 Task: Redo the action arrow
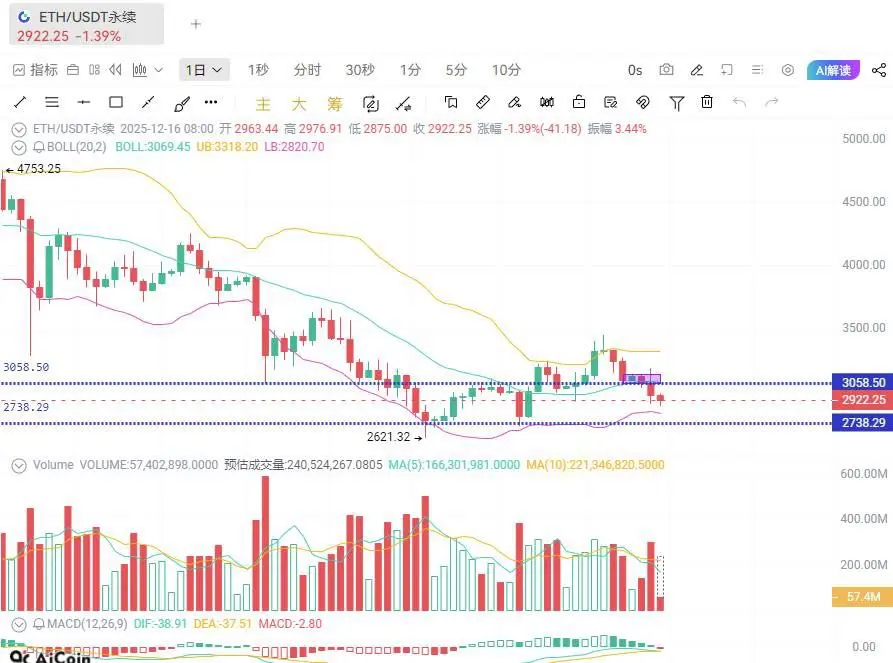tap(771, 103)
